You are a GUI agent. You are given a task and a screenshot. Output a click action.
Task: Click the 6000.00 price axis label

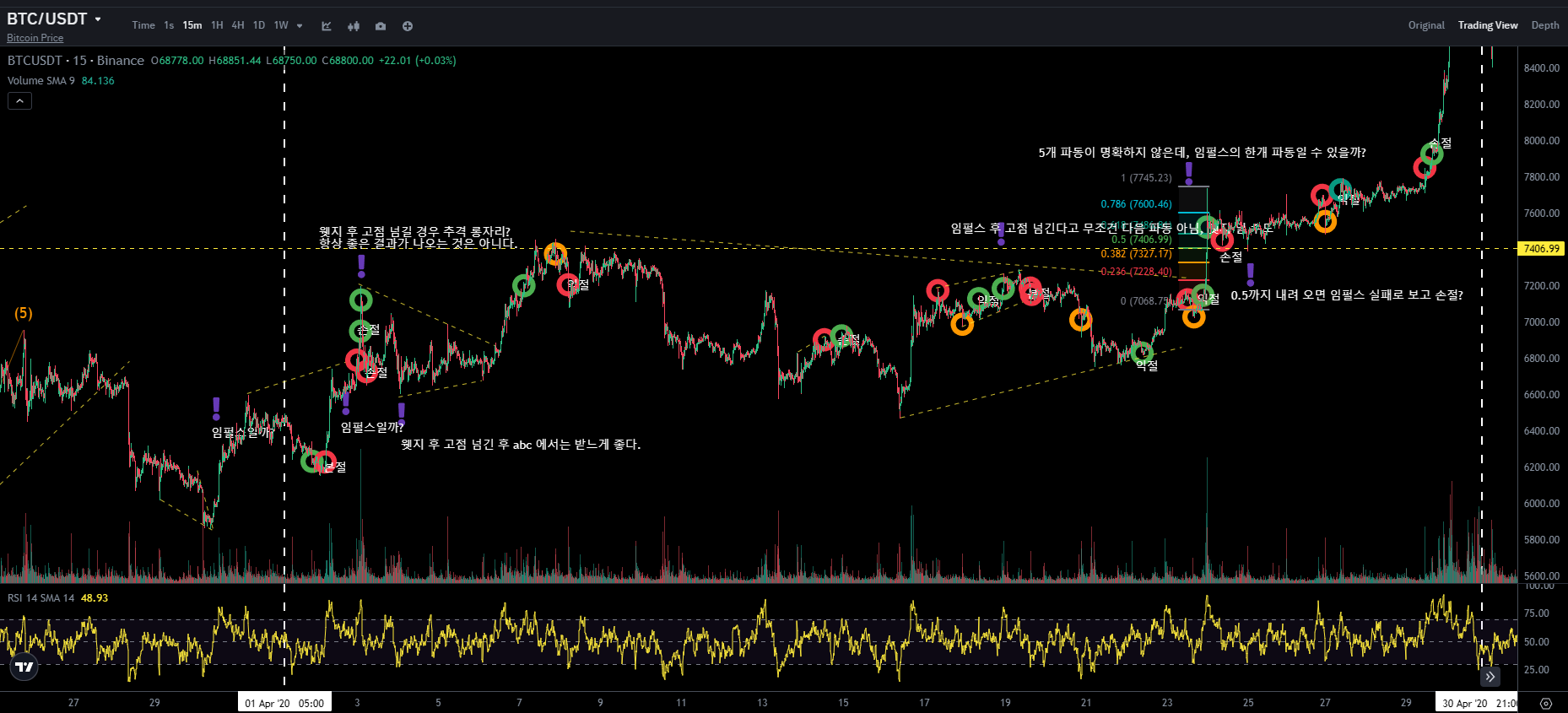coord(1542,504)
